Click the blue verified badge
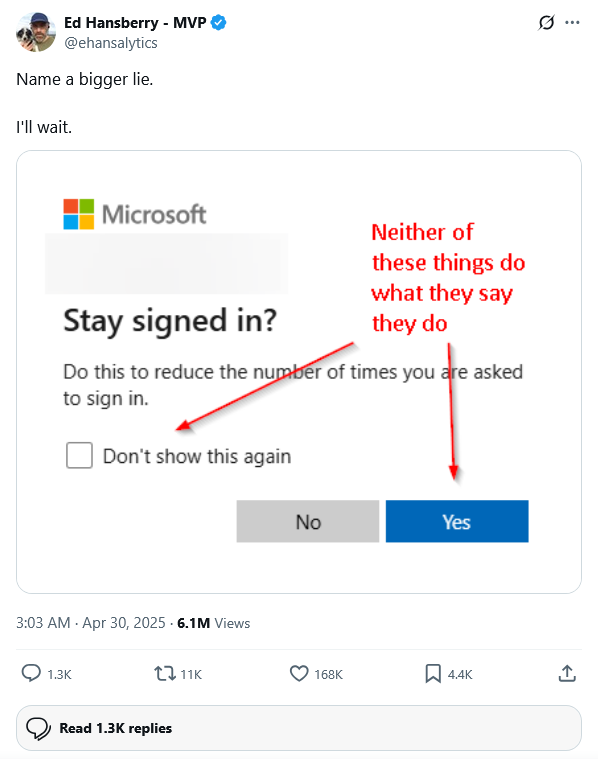 [219, 22]
